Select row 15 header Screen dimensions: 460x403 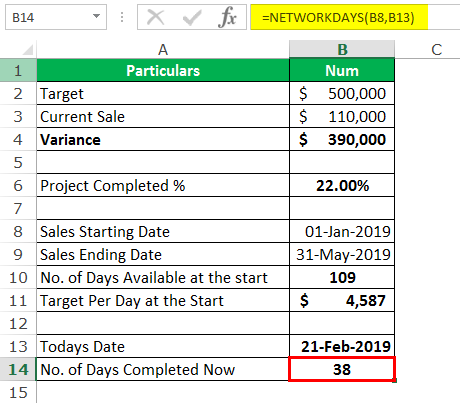pyautogui.click(x=18, y=392)
